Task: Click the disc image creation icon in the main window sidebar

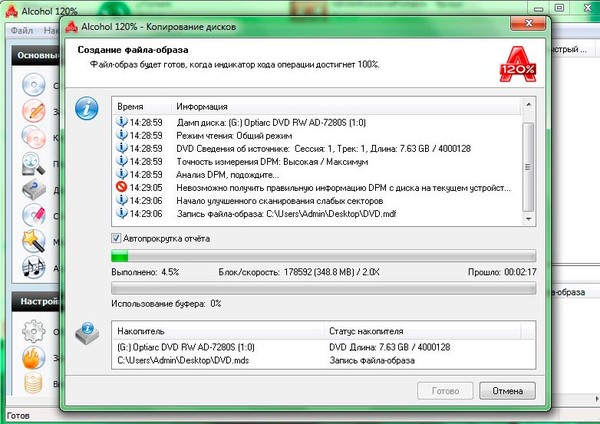Action: 34,85
